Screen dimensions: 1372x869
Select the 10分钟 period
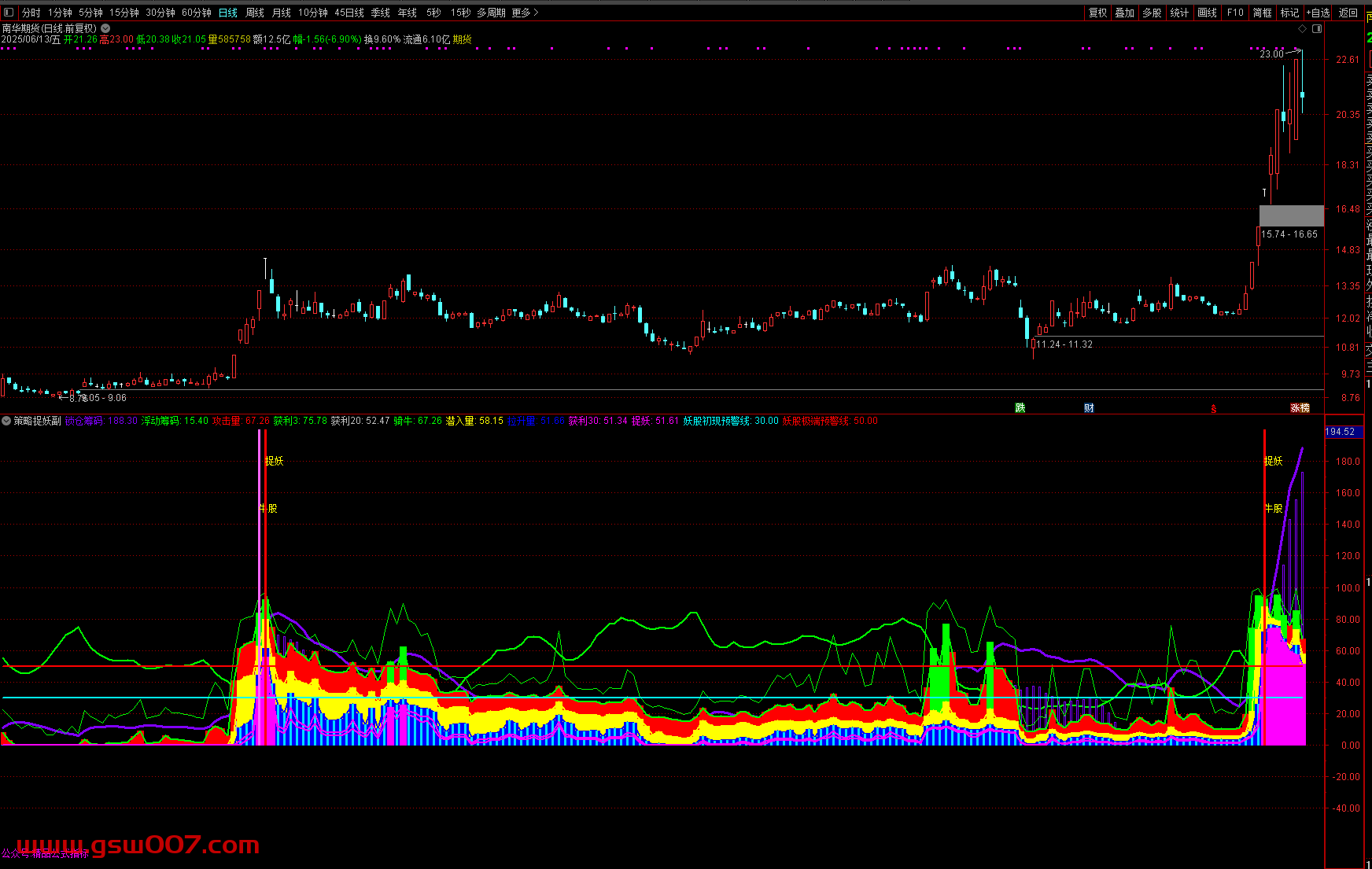(x=313, y=13)
